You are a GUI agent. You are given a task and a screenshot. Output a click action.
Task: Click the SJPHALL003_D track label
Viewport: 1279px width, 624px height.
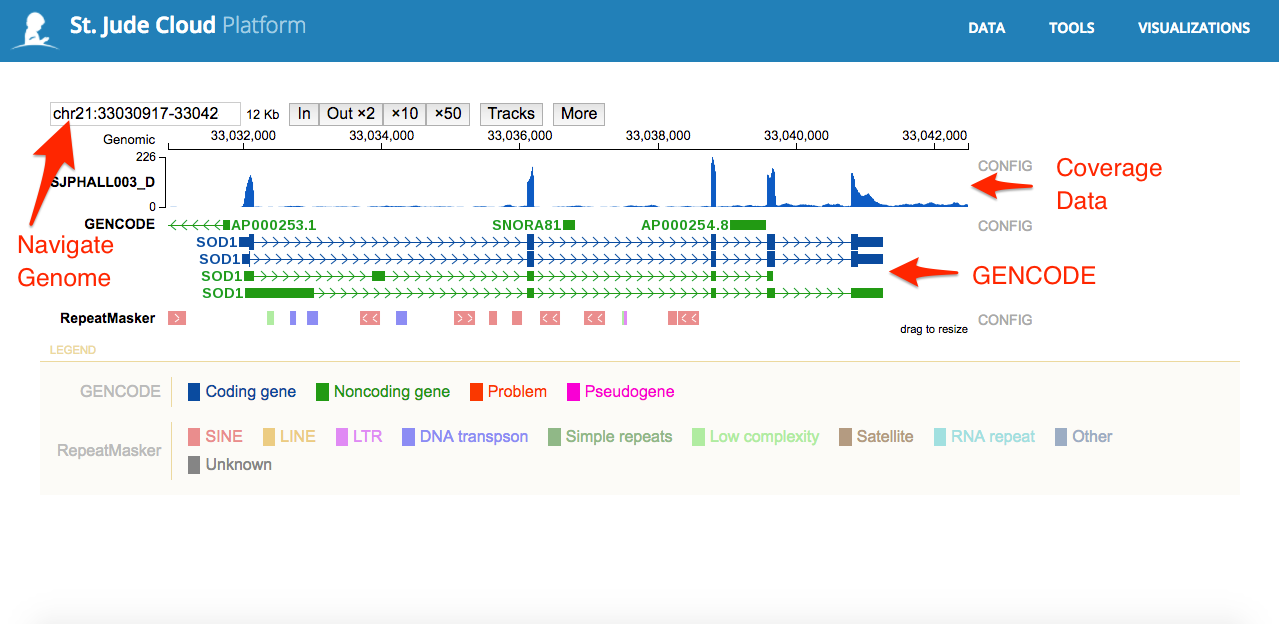(x=104, y=182)
